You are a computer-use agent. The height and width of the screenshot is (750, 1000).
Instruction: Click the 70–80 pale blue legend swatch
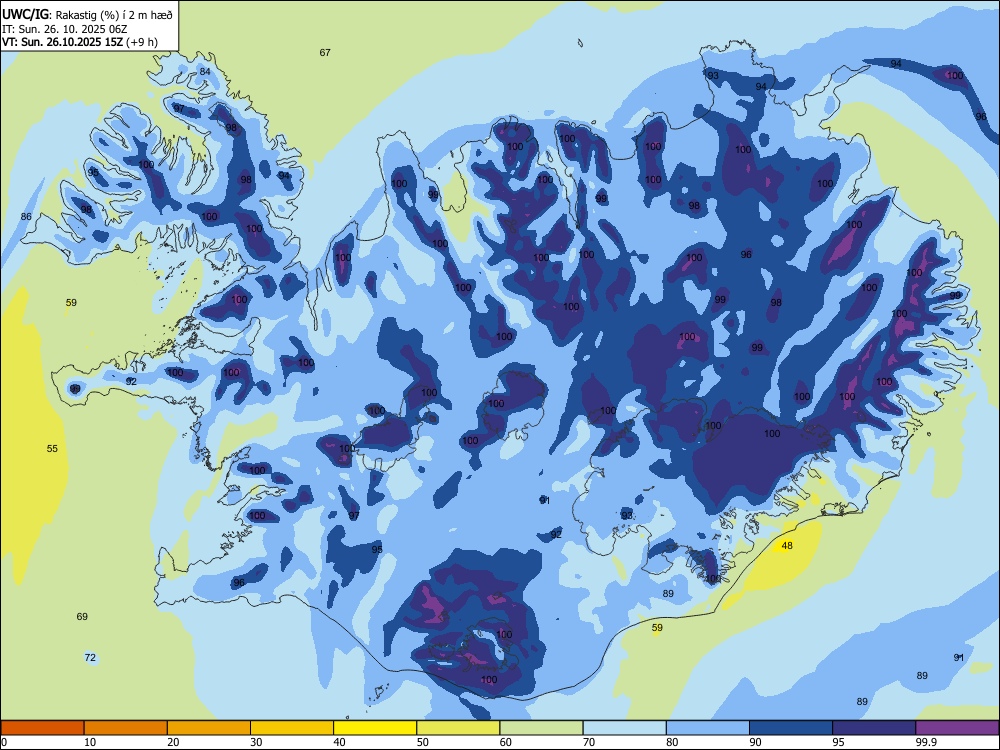(x=624, y=728)
